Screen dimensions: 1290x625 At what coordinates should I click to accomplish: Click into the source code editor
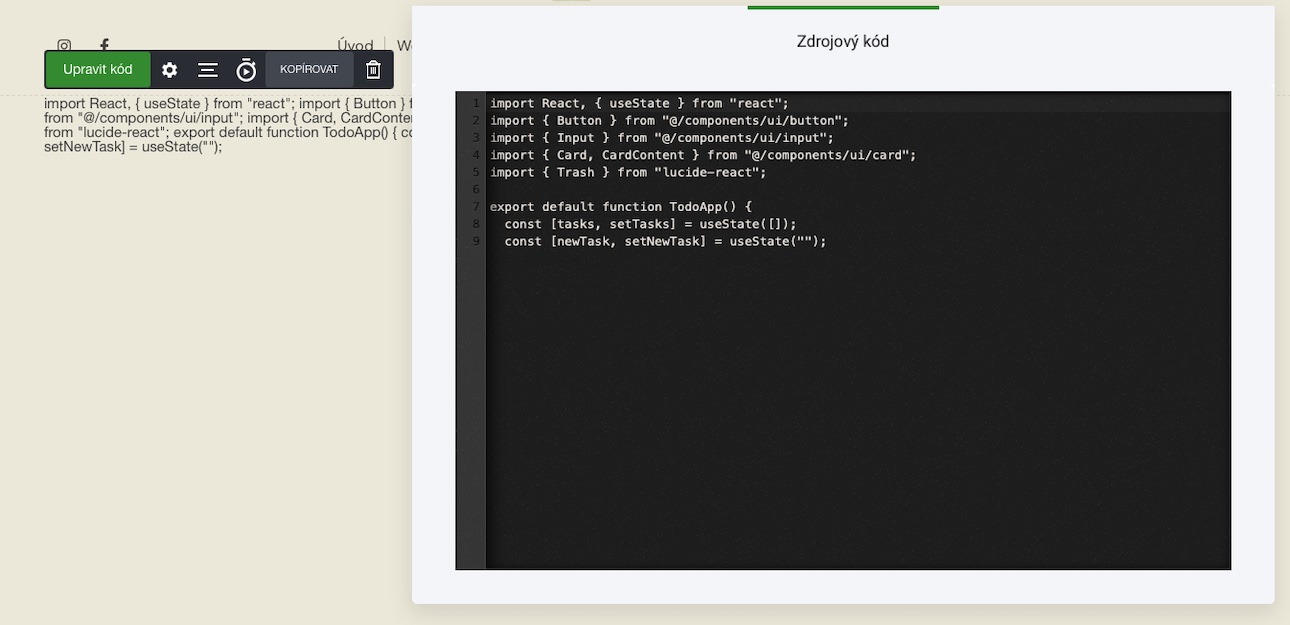(843, 331)
